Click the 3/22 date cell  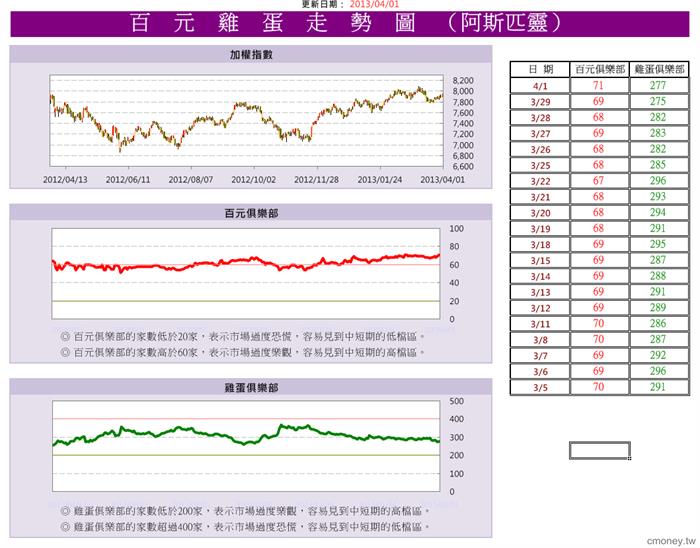click(540, 181)
